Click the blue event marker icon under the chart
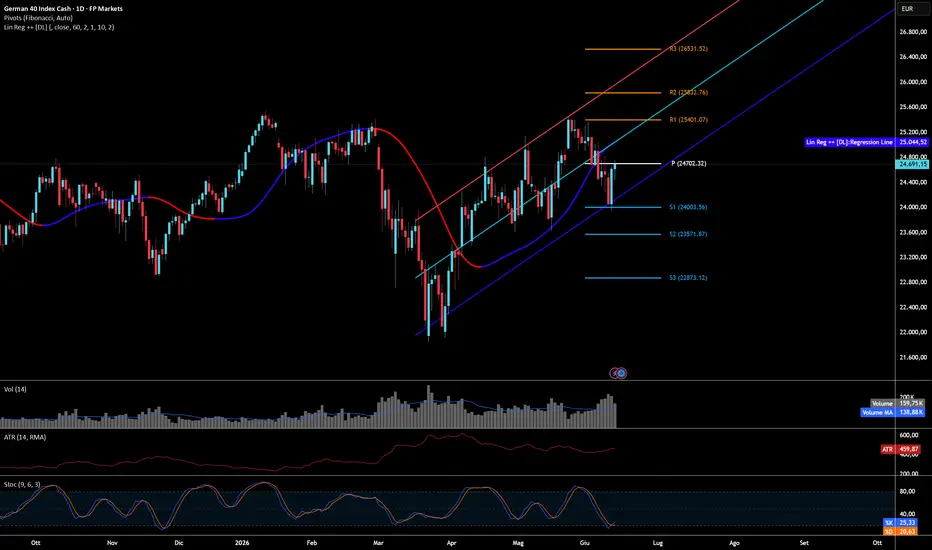Image resolution: width=932 pixels, height=550 pixels. click(622, 373)
